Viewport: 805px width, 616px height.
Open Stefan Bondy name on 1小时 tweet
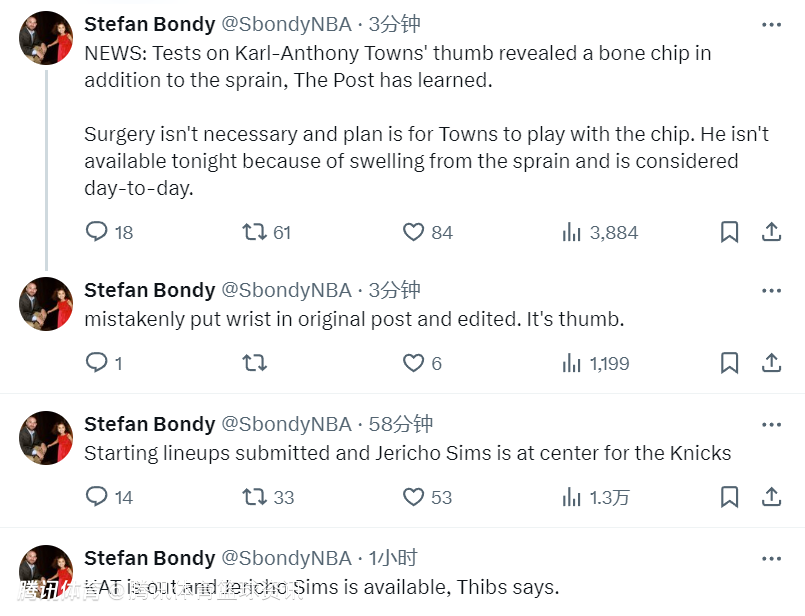tap(150, 558)
